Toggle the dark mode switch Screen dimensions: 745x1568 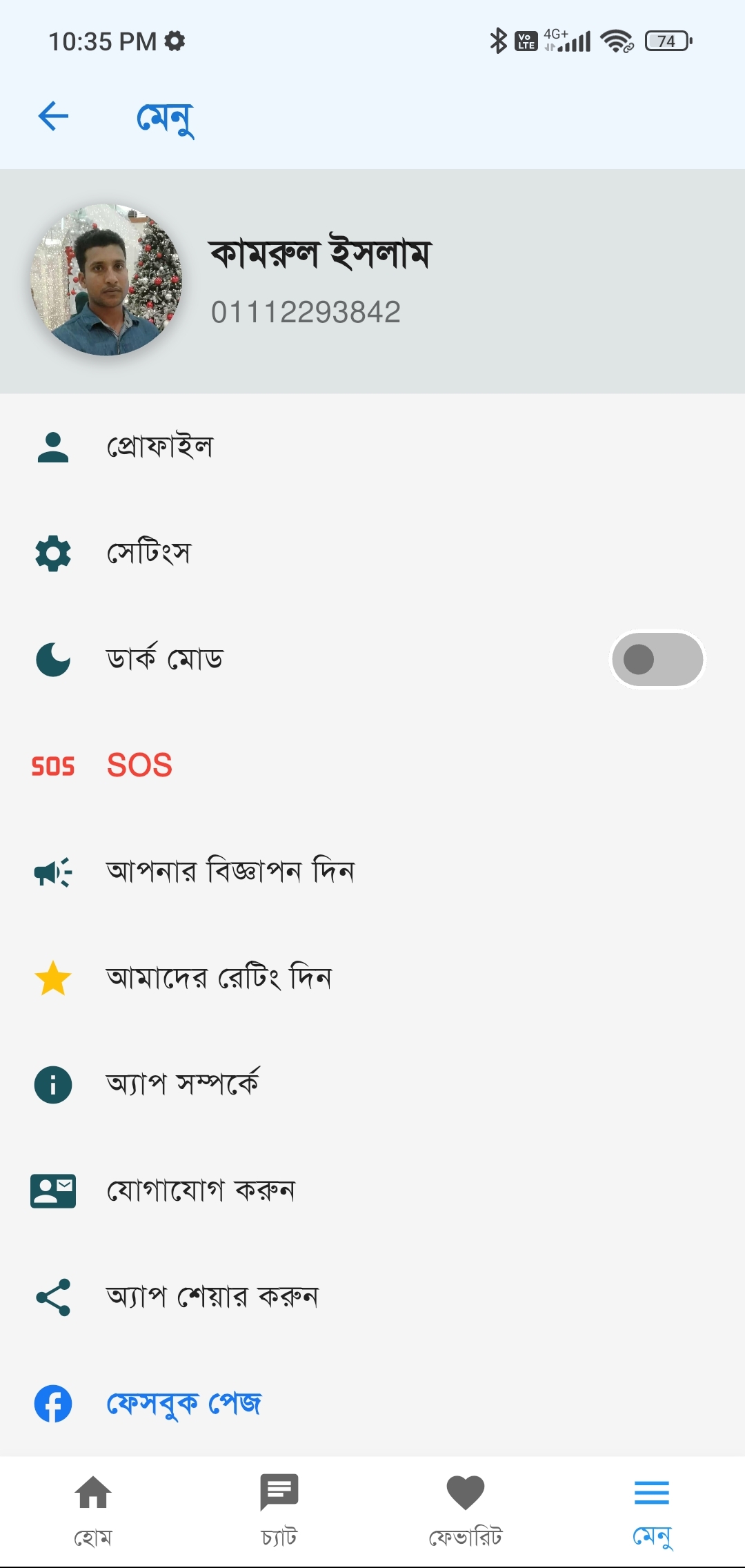click(657, 659)
